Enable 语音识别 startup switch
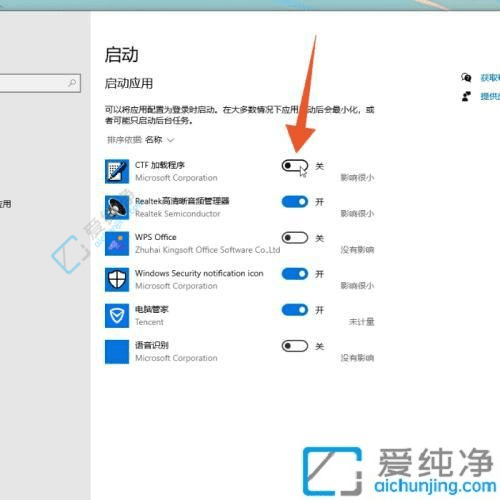500x500 pixels. click(295, 346)
